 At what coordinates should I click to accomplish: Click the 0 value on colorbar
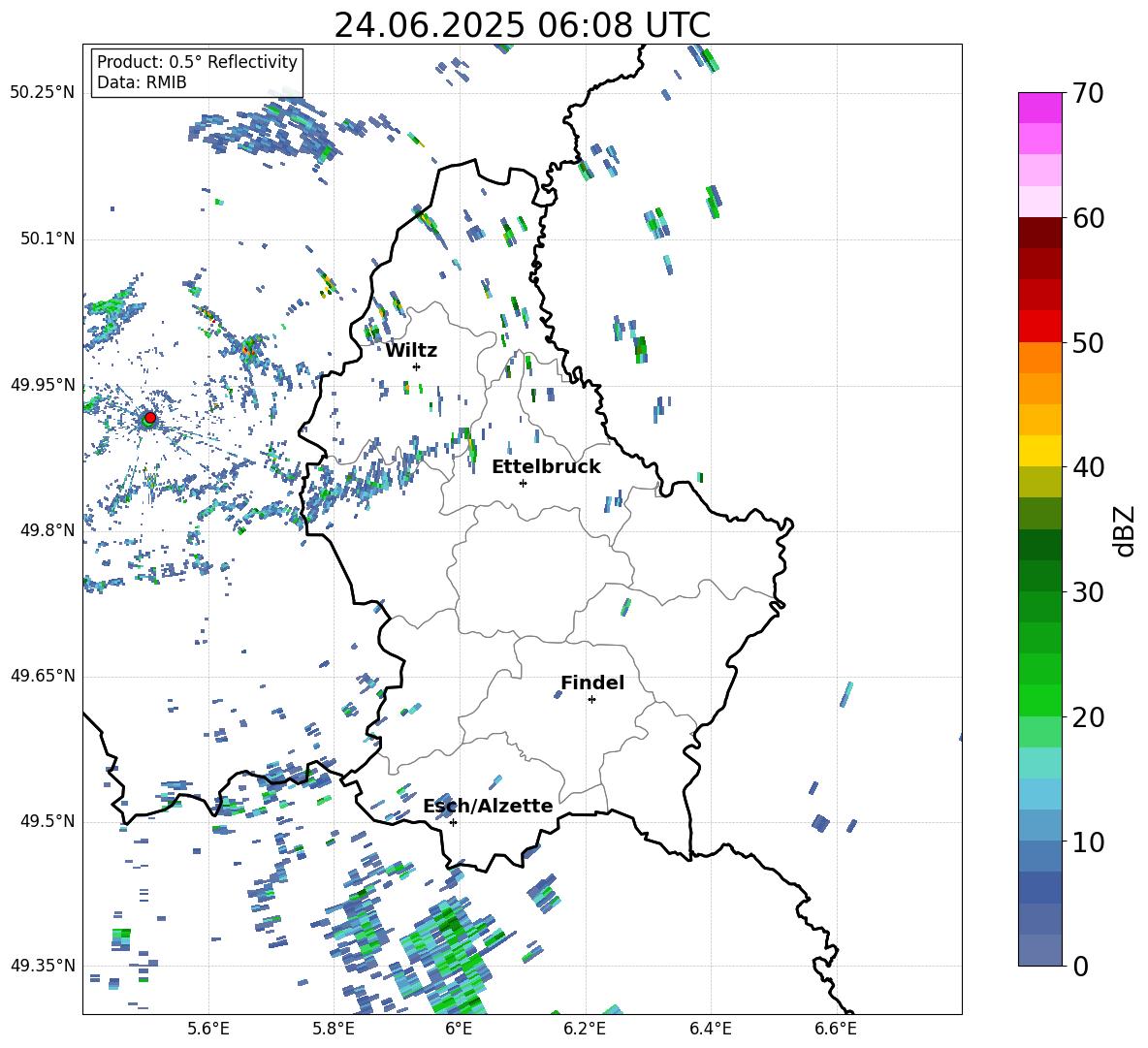click(x=1080, y=966)
